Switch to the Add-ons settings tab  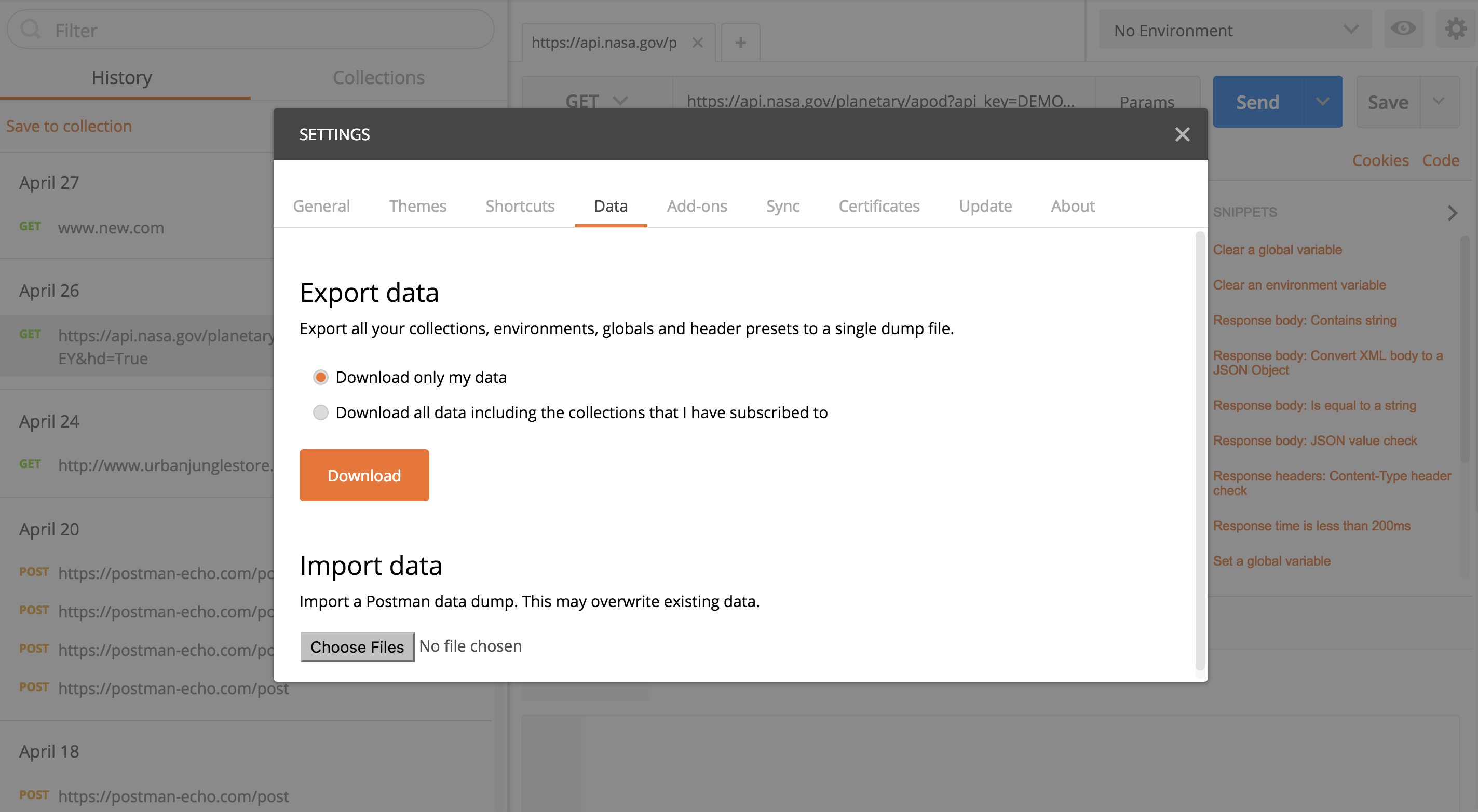697,206
